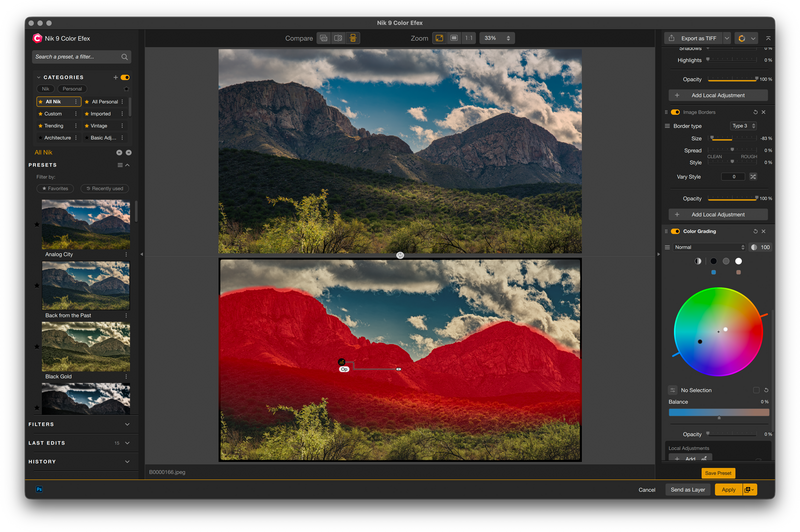800x532 pixels.
Task: Choose the All Personal category
Action: 105,102
